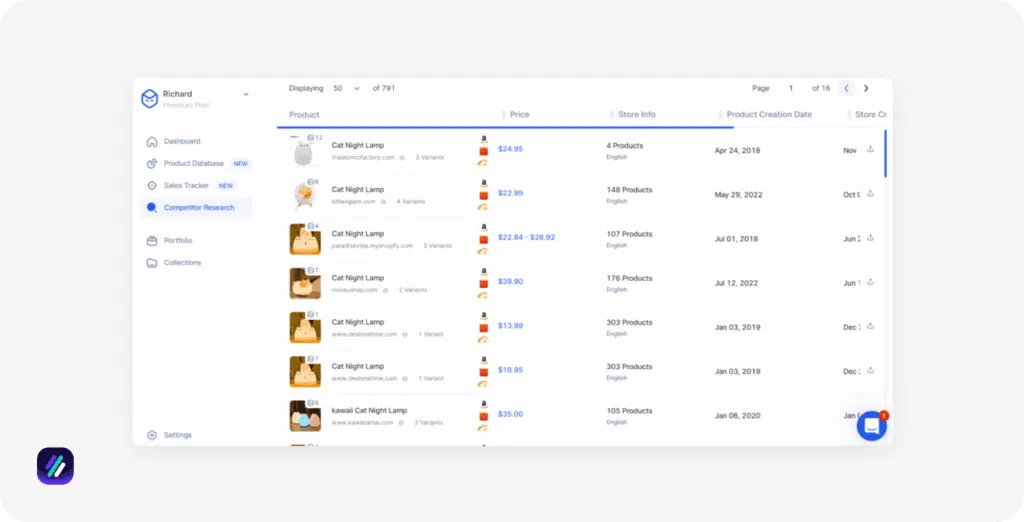The width and height of the screenshot is (1024, 522).
Task: Open product thumbnail for kawaii Cat Night Lamp
Action: point(305,416)
